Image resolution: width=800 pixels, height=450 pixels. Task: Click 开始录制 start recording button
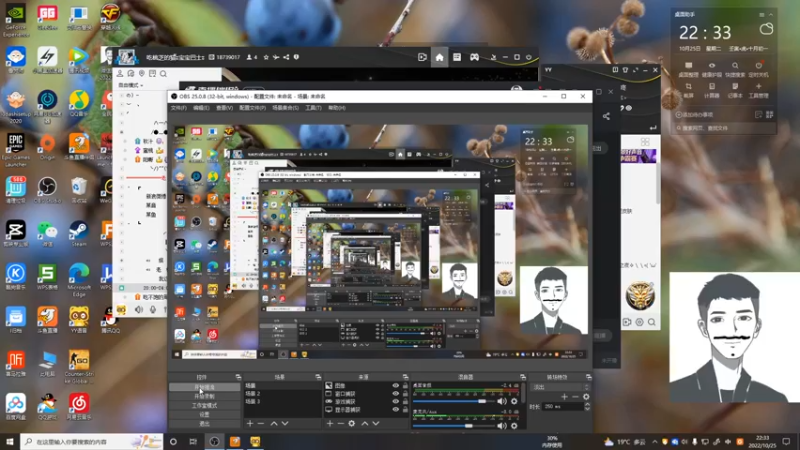pos(204,396)
